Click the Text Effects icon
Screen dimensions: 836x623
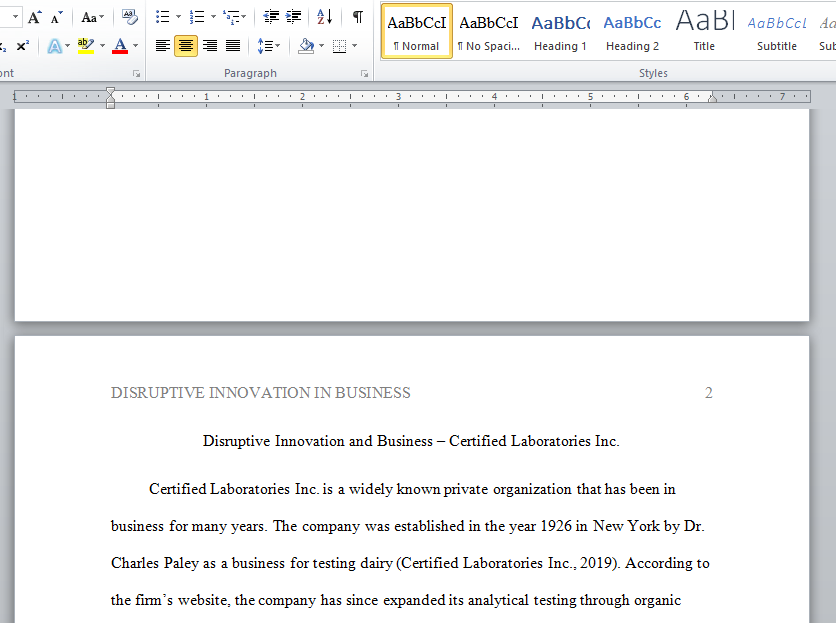54,46
